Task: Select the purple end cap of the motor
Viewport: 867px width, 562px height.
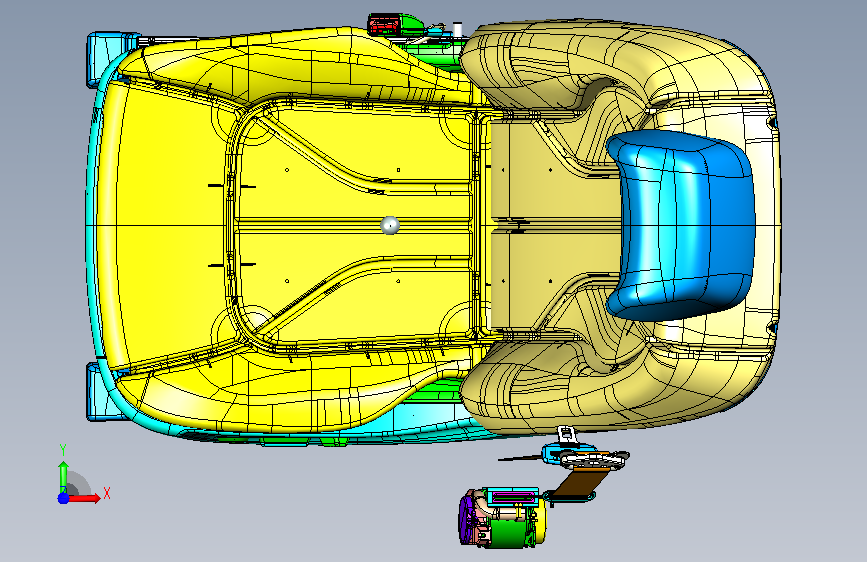Action: (466, 518)
